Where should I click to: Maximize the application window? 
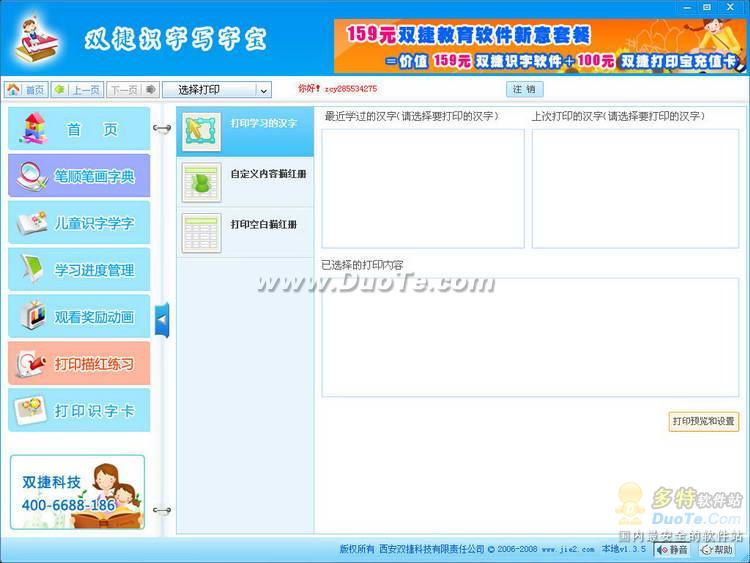coord(707,8)
